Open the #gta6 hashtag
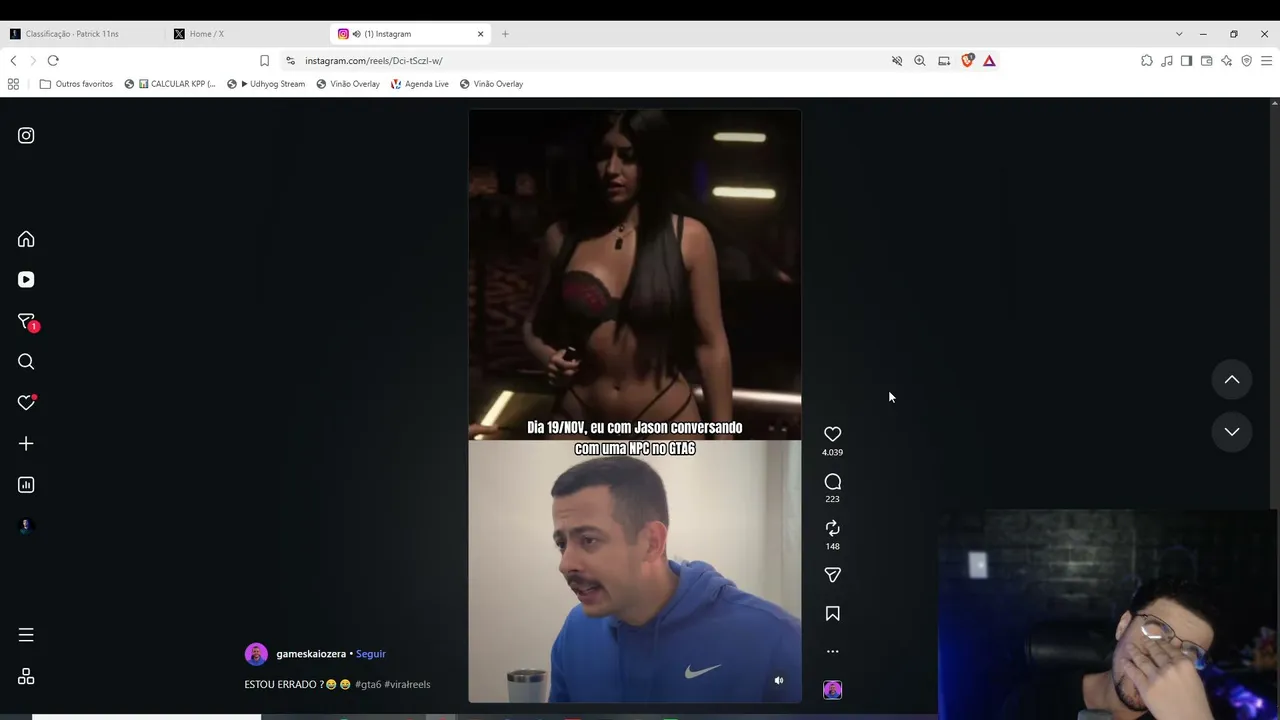 pos(368,684)
